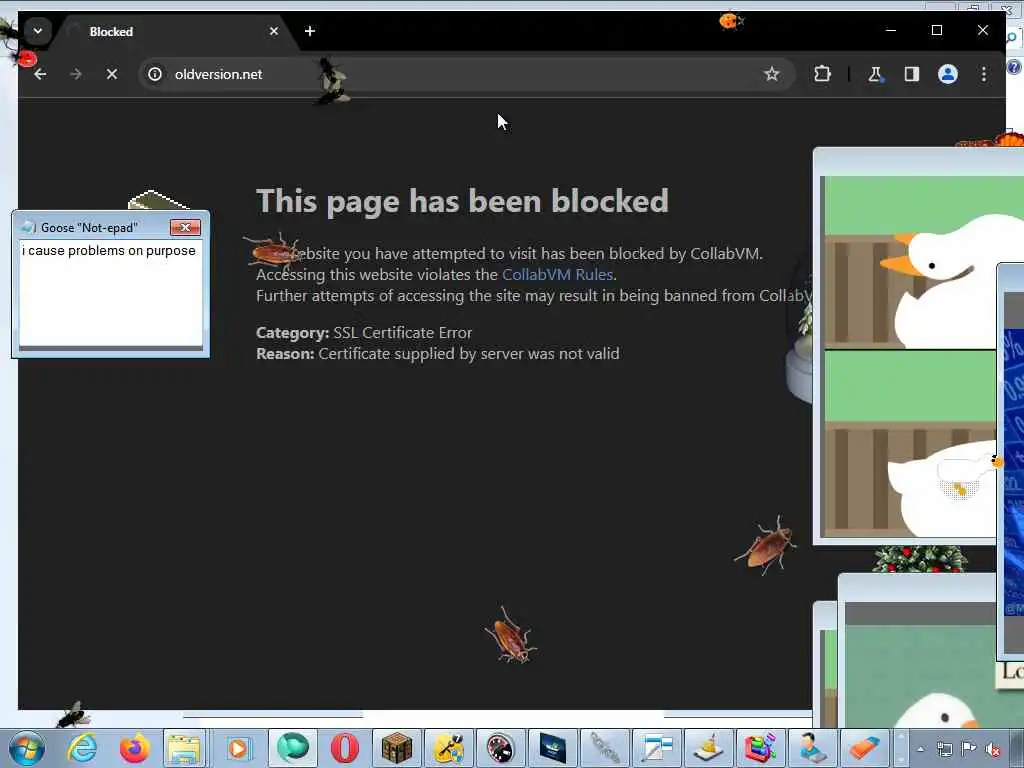
Task: Open the Chrome three-dot menu
Action: click(x=984, y=74)
